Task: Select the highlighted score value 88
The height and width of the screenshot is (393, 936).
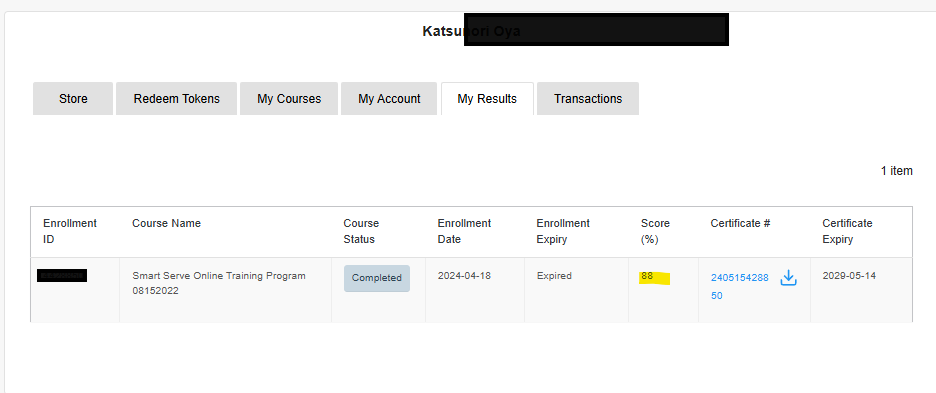Action: (x=647, y=276)
